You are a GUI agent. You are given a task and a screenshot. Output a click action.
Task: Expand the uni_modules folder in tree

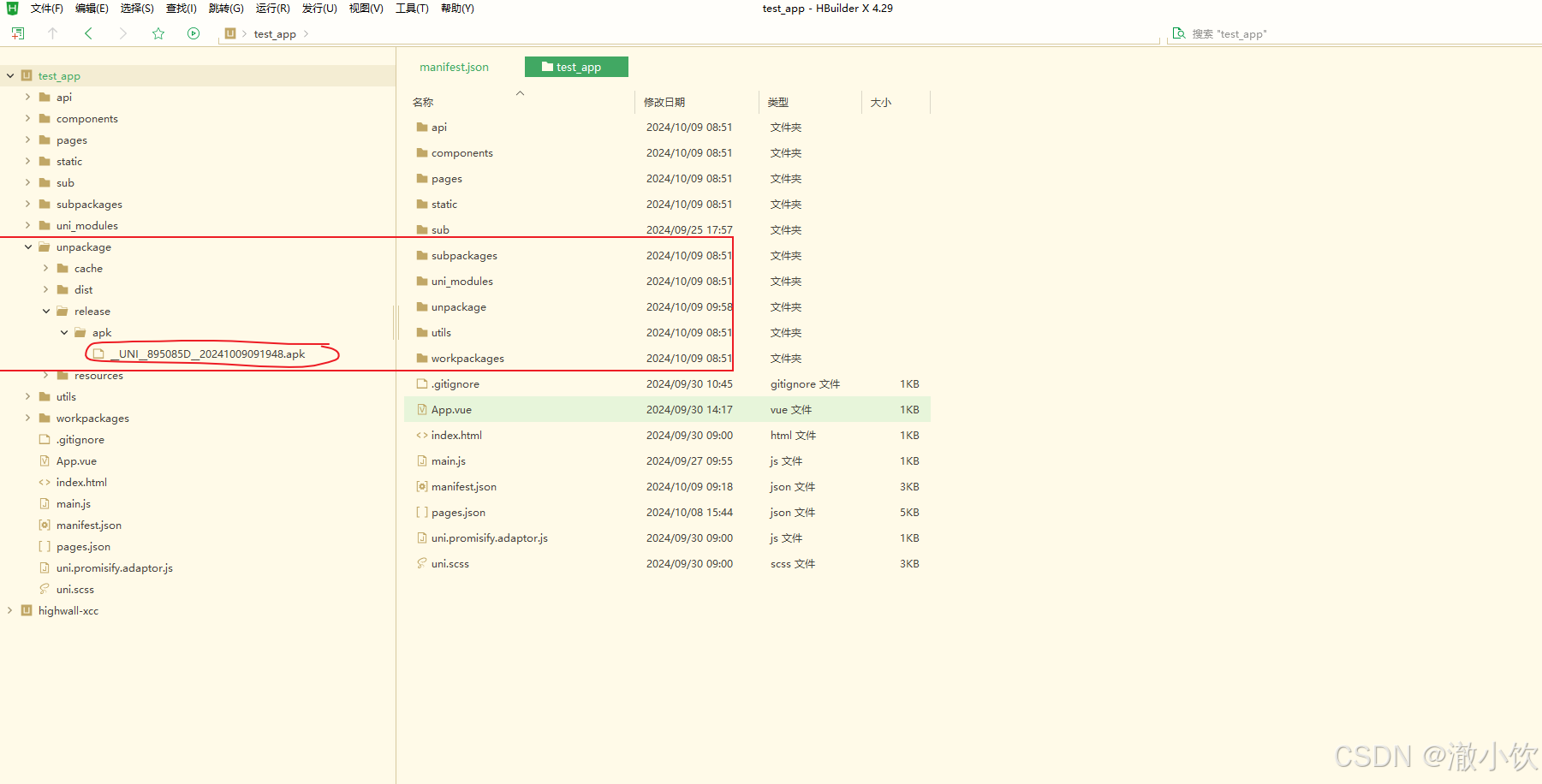pos(27,225)
